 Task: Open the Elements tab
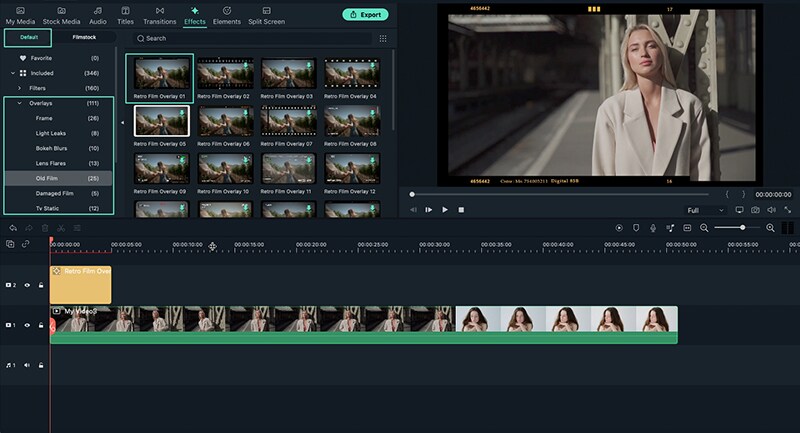click(227, 16)
